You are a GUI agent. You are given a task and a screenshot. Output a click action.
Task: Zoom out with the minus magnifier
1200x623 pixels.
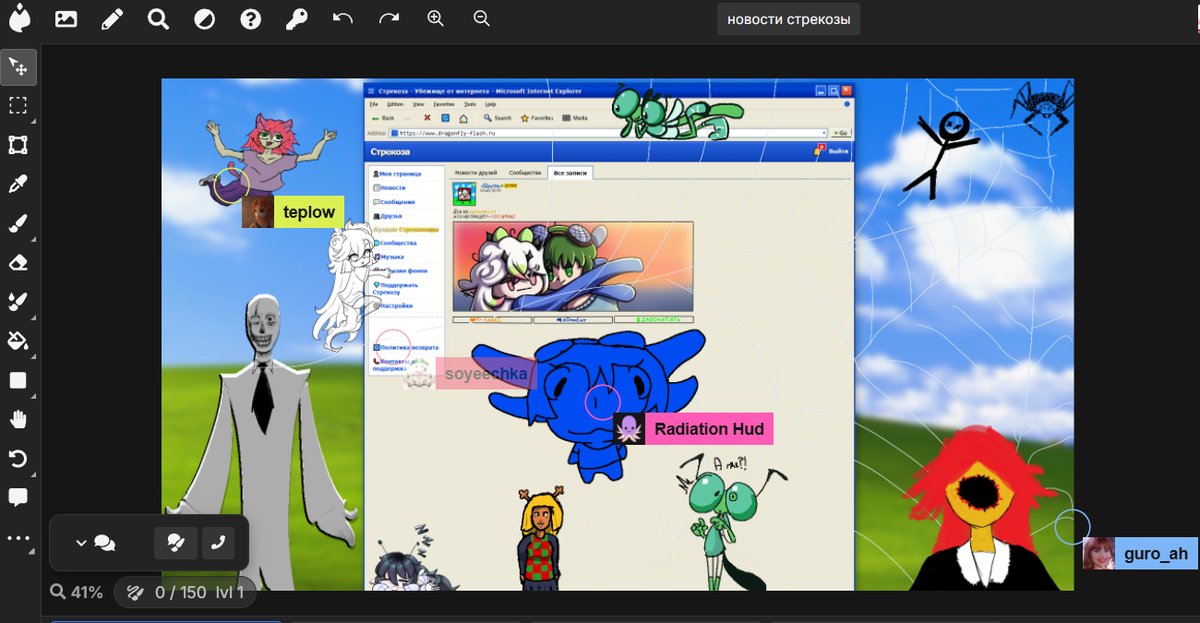[481, 18]
